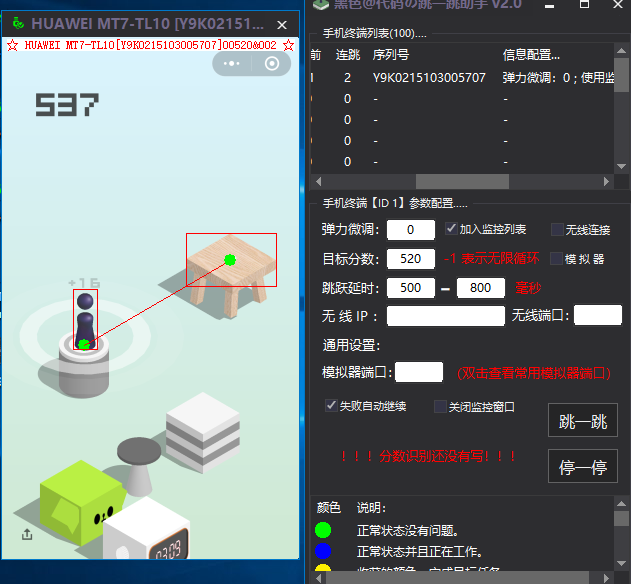The width and height of the screenshot is (631, 584).
Task: Click the 目标分数 field showing 520
Action: click(x=411, y=259)
